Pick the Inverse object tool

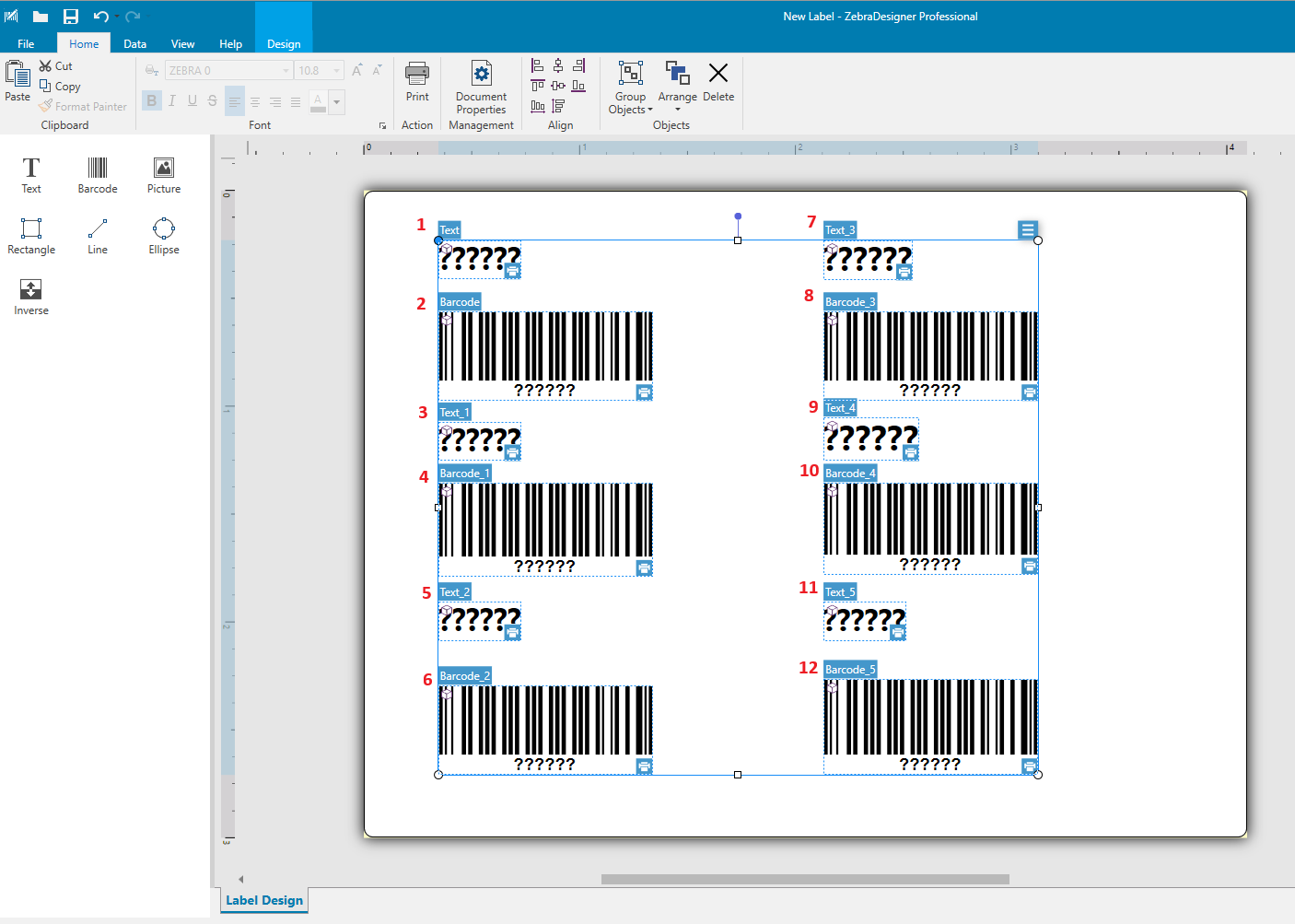coord(30,297)
